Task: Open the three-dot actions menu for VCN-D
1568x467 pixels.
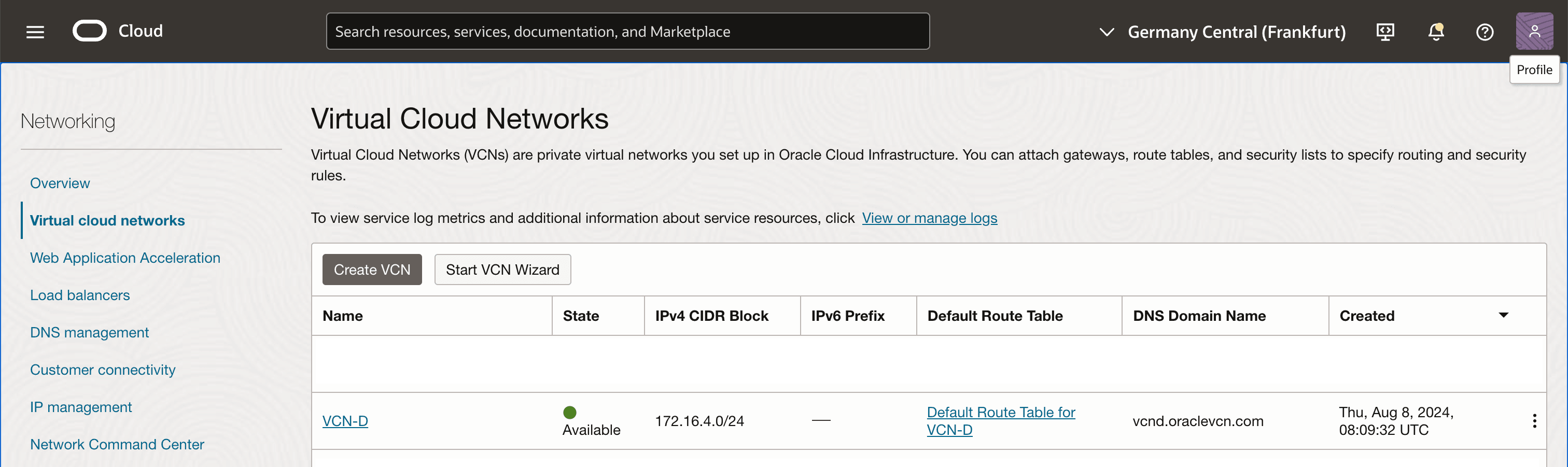Action: (x=1534, y=421)
